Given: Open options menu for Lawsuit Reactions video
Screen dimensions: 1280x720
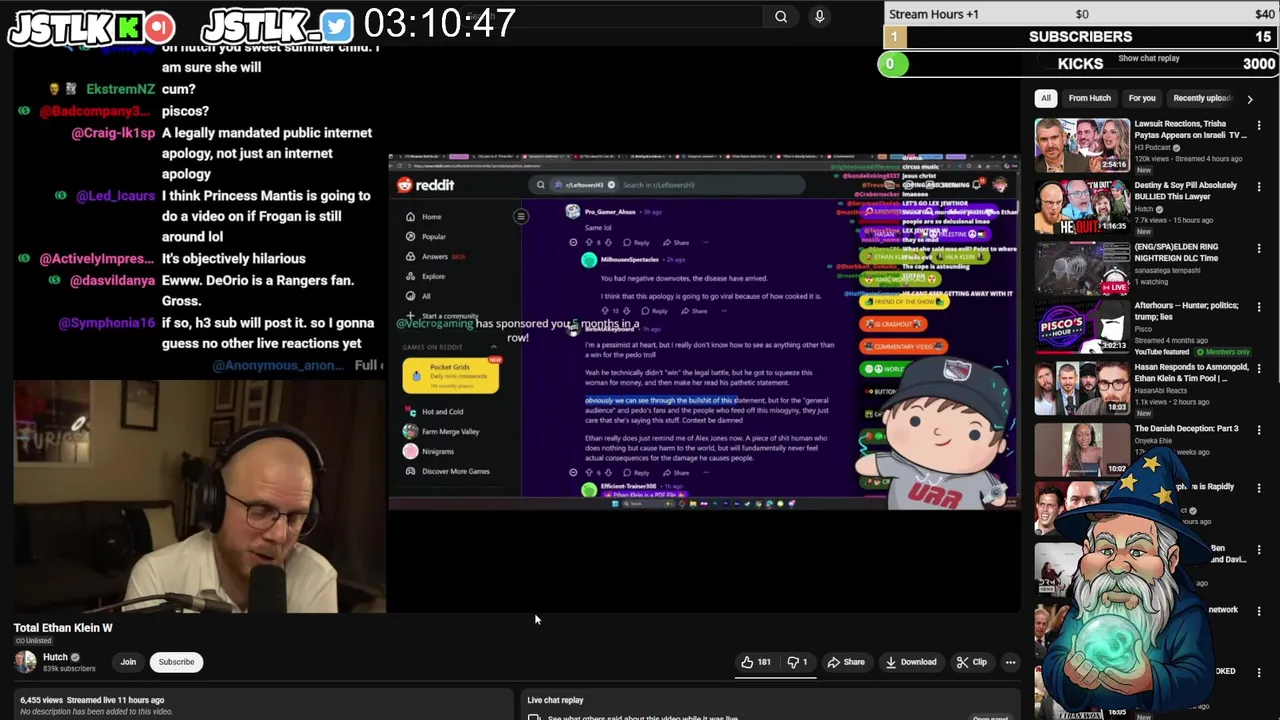Looking at the screenshot, I should [x=1259, y=126].
